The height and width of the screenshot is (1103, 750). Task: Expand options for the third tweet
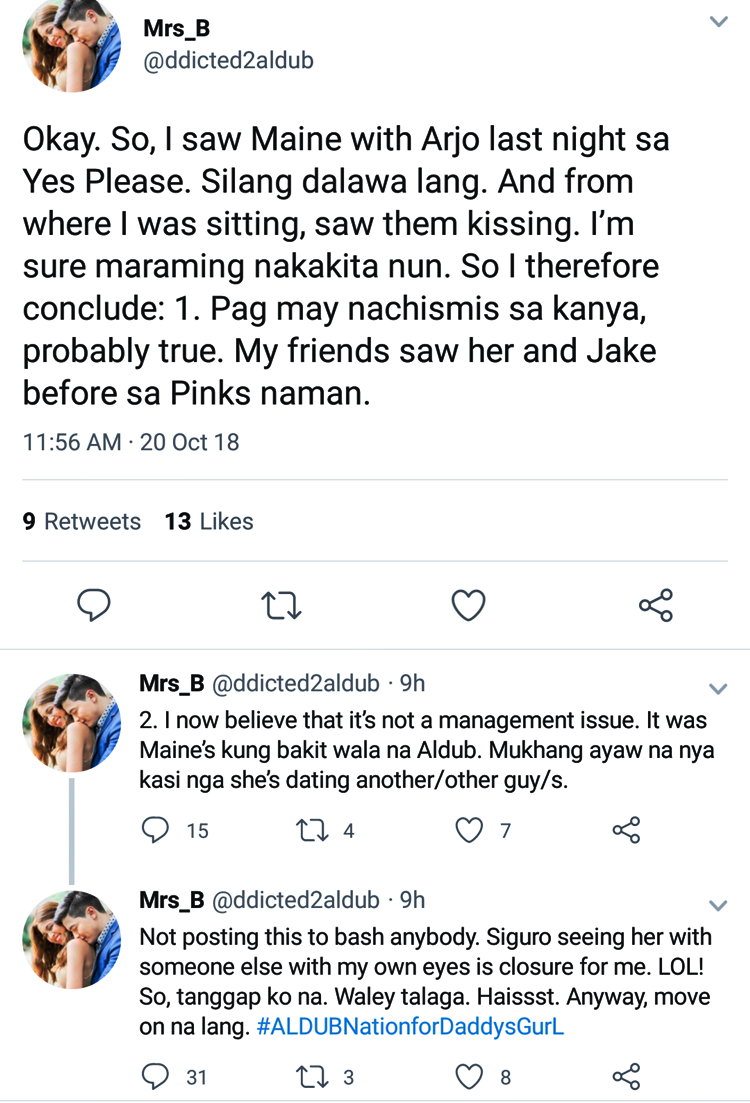coord(718,906)
